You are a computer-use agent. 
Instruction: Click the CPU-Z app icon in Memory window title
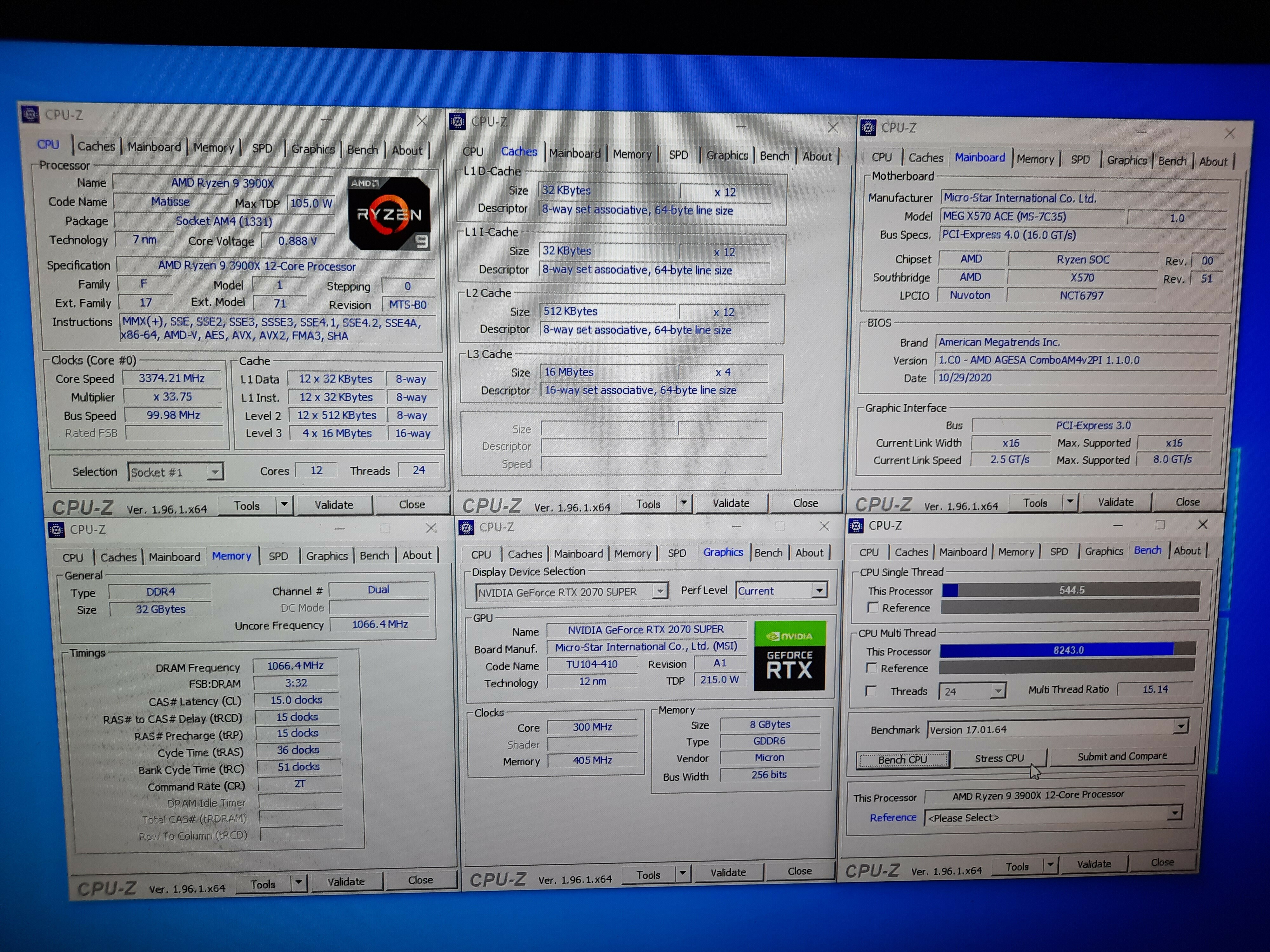coord(56,530)
